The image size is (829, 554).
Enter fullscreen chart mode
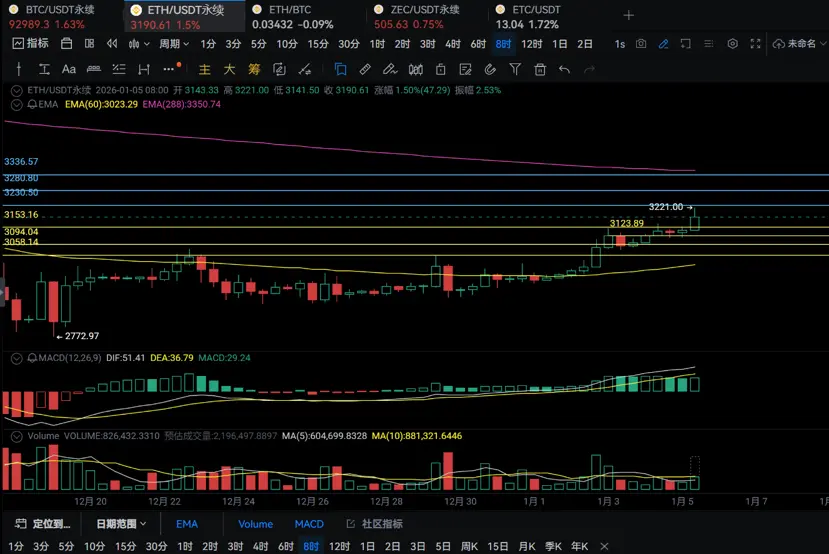pyautogui.click(x=756, y=44)
